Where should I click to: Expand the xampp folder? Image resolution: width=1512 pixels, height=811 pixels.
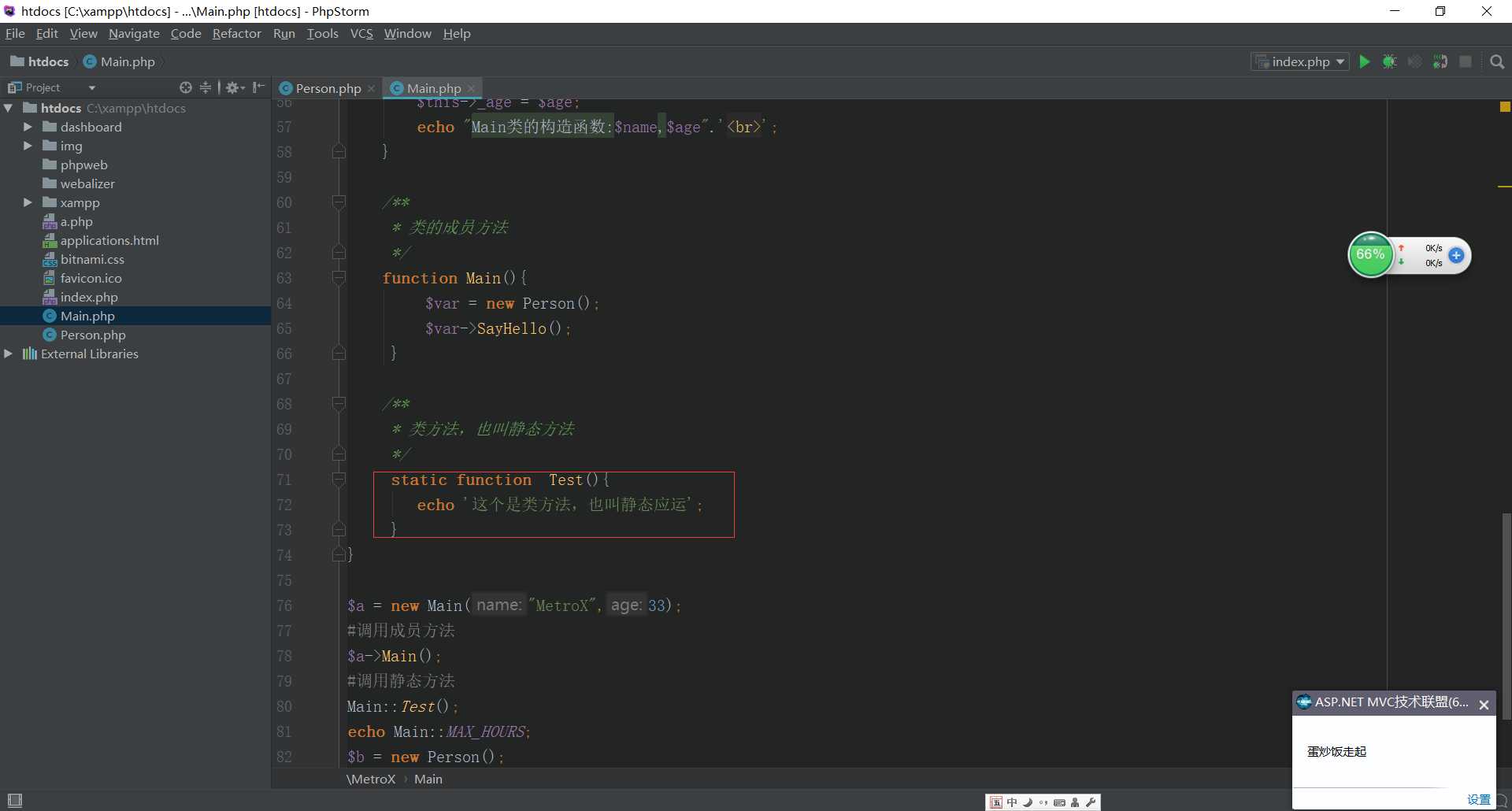point(28,202)
